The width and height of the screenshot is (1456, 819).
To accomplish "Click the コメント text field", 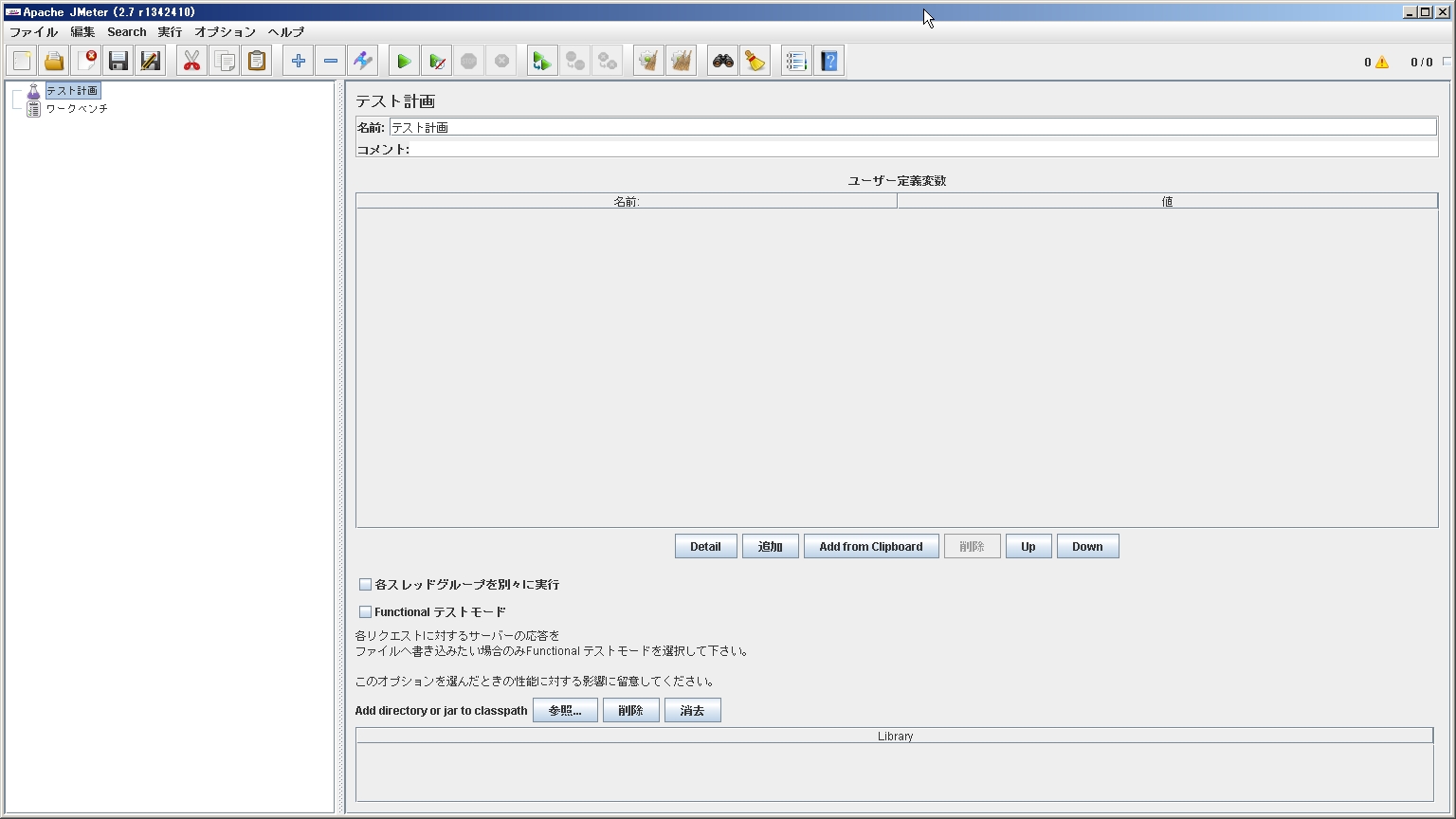I will [x=924, y=150].
